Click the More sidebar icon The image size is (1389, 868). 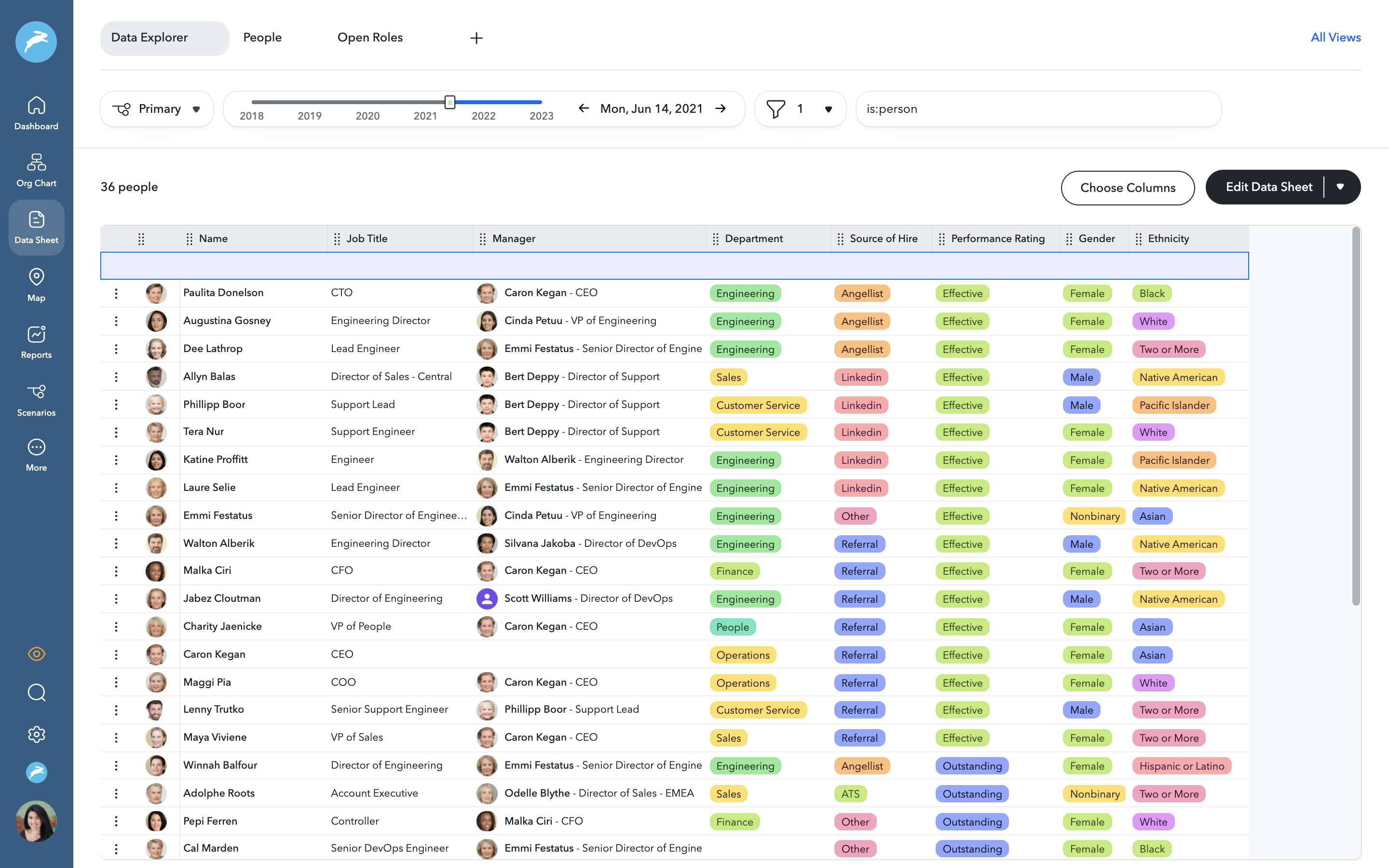click(x=36, y=454)
